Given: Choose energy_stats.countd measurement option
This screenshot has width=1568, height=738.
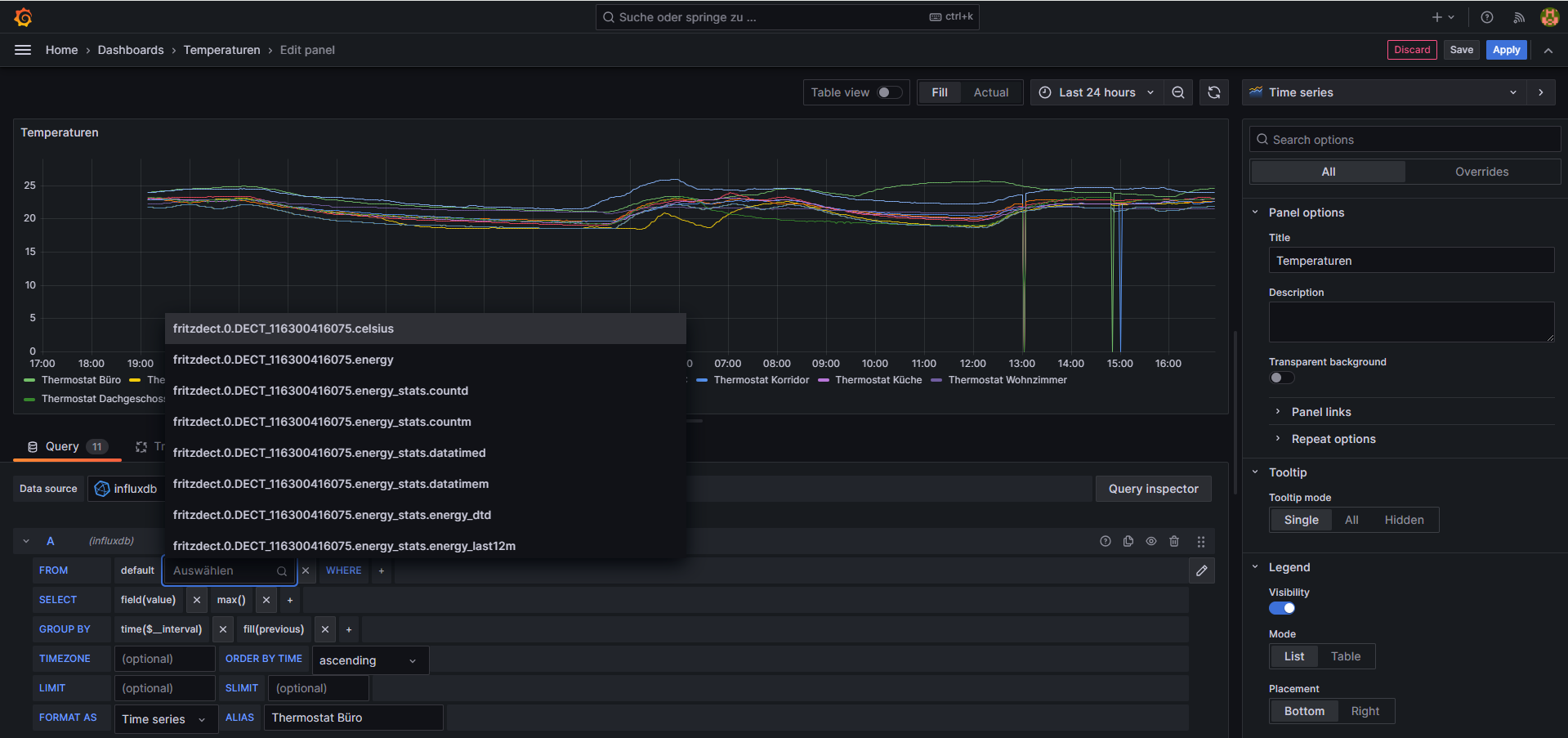Looking at the screenshot, I should coord(425,391).
